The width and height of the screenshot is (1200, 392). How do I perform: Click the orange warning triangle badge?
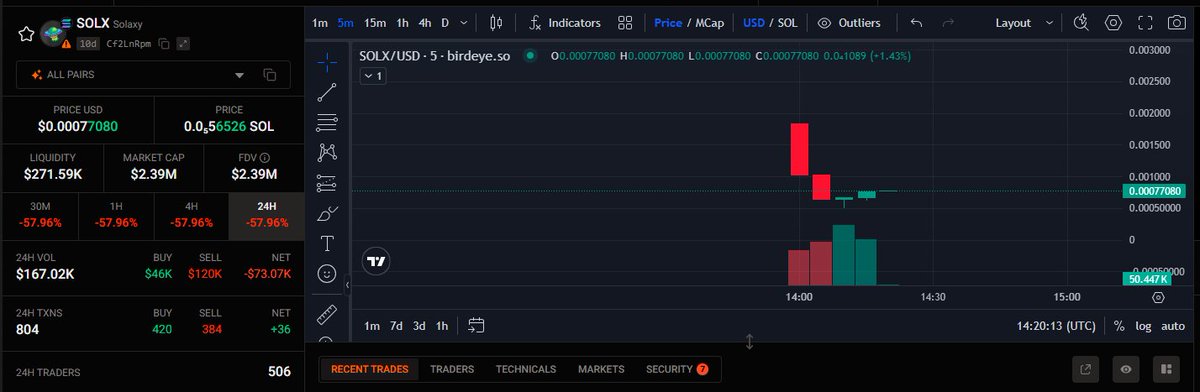(x=67, y=43)
